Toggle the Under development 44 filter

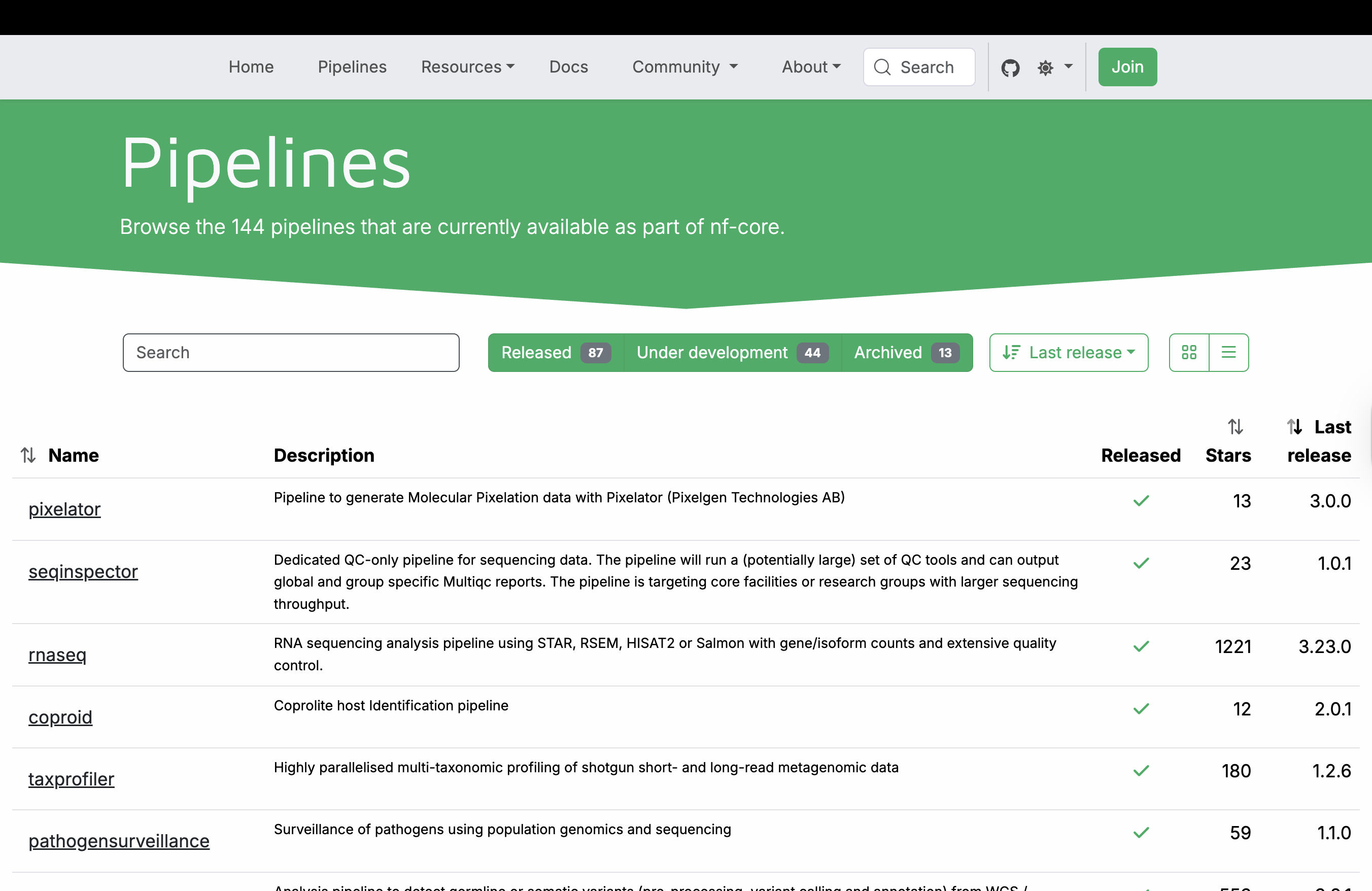click(x=732, y=352)
